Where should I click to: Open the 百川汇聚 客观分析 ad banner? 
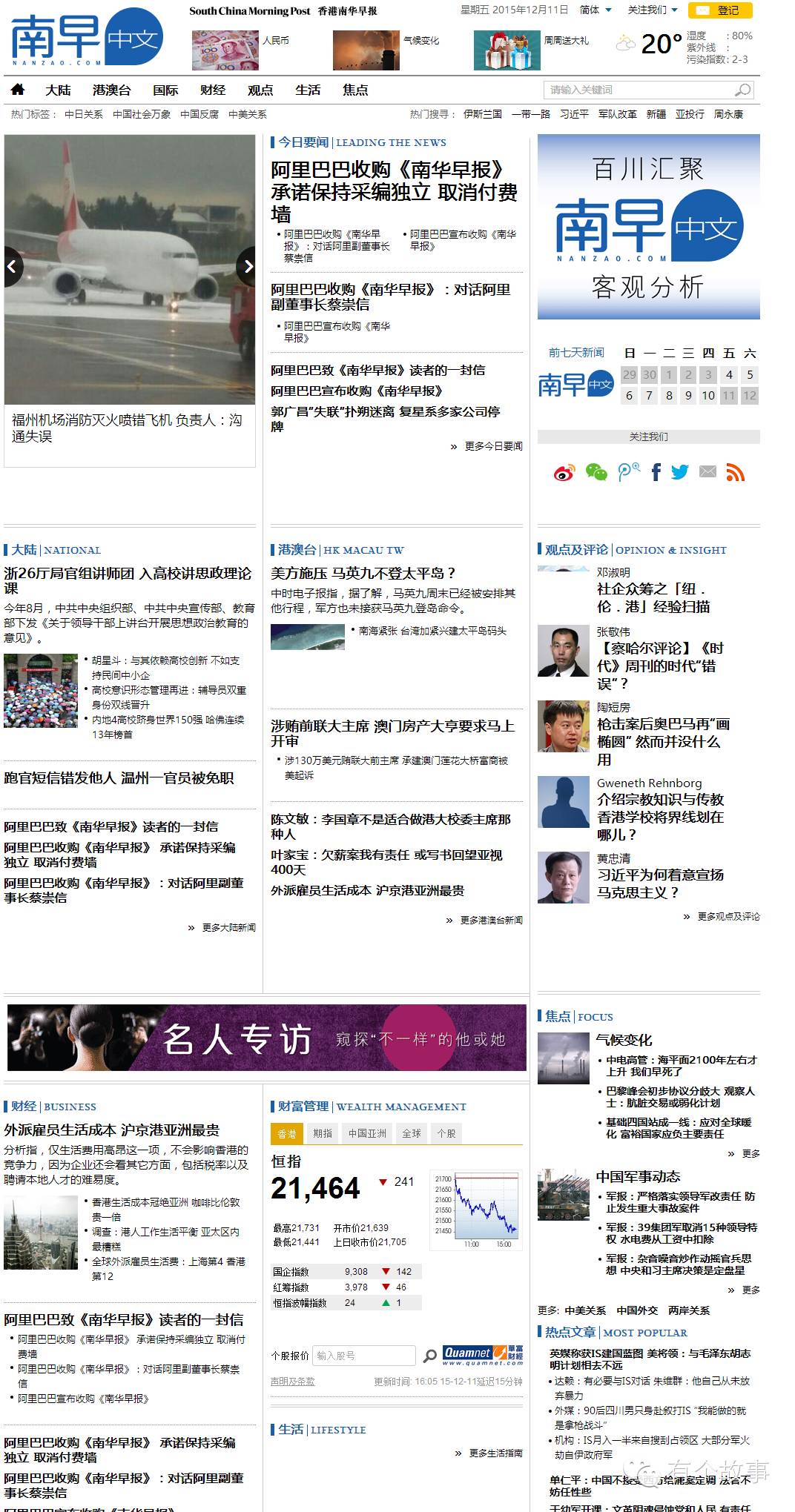(649, 227)
